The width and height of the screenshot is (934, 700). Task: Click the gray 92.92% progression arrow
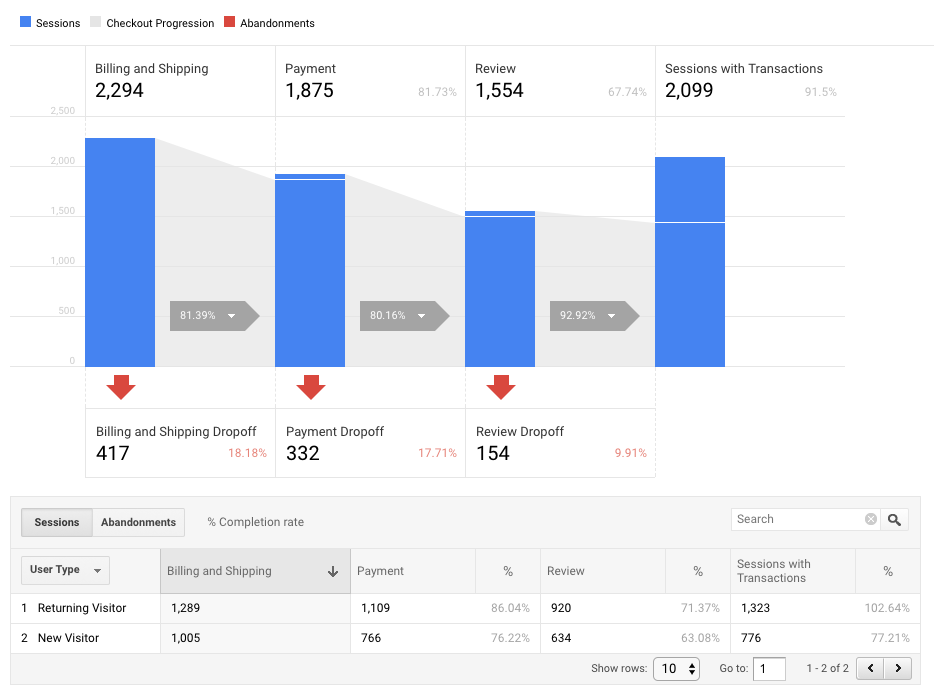[x=596, y=316]
